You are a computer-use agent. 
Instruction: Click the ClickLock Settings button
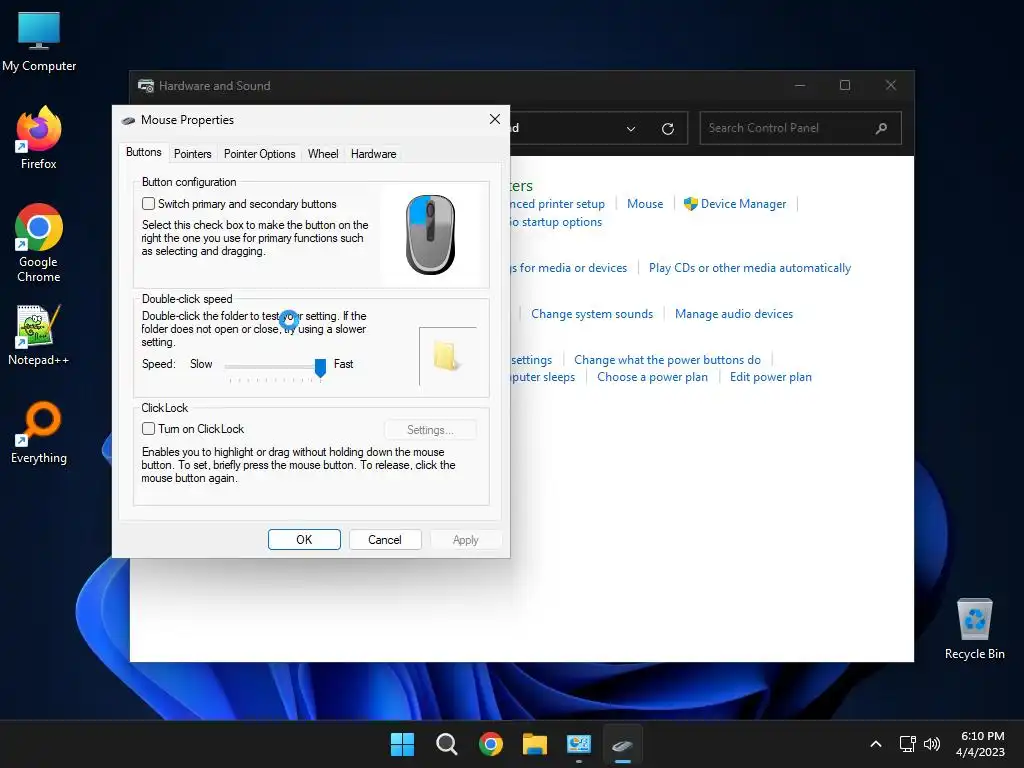click(430, 430)
